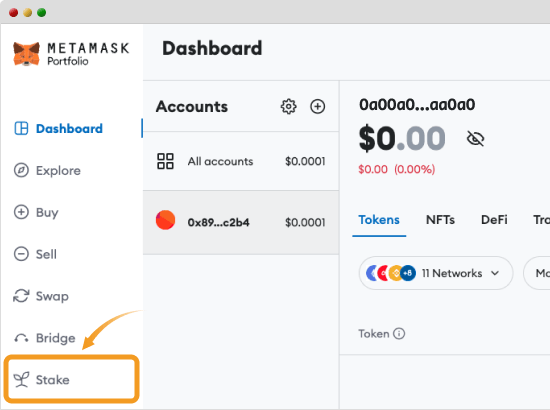The height and width of the screenshot is (410, 550).
Task: Select the Swap arrows icon
Action: (21, 296)
